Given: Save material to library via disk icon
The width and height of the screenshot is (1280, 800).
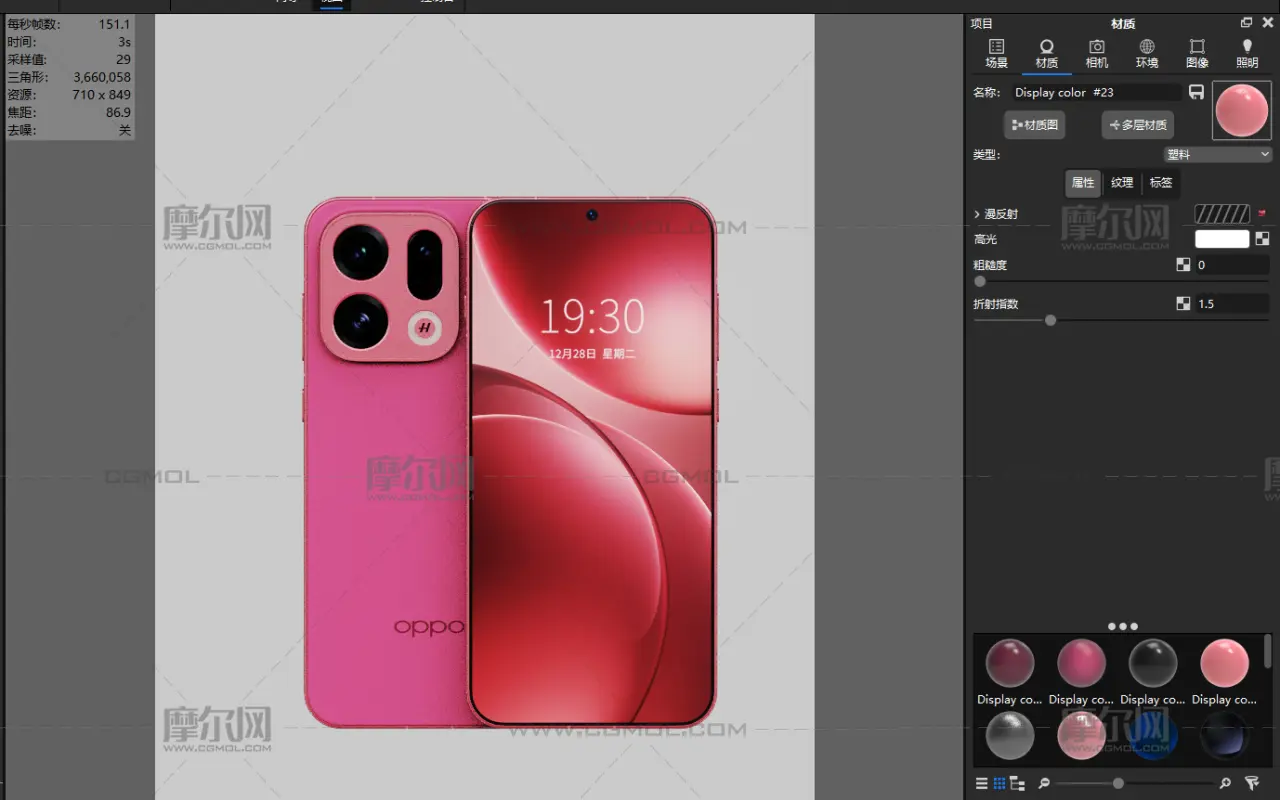Looking at the screenshot, I should click(1196, 92).
